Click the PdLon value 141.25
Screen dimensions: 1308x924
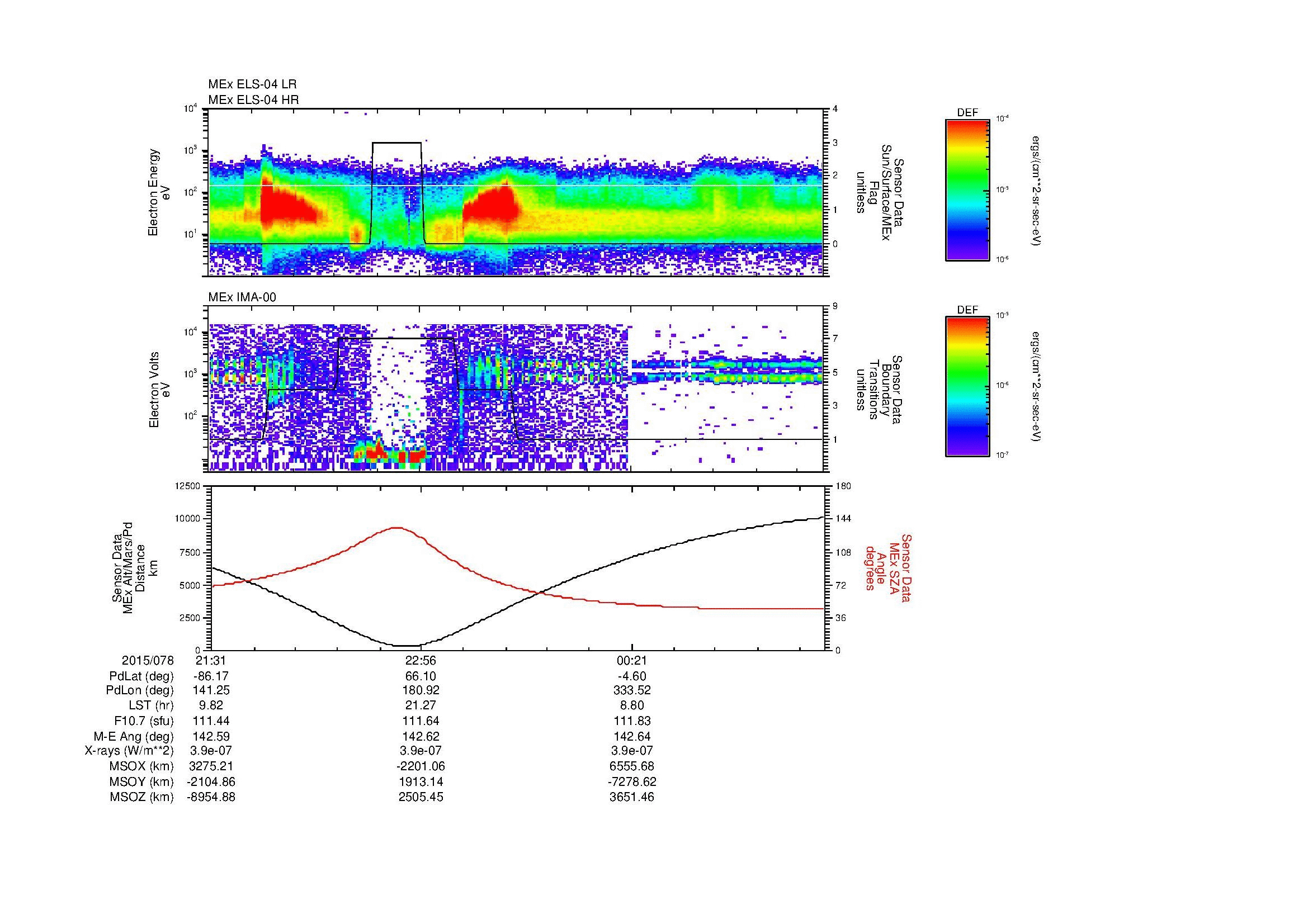pyautogui.click(x=211, y=690)
